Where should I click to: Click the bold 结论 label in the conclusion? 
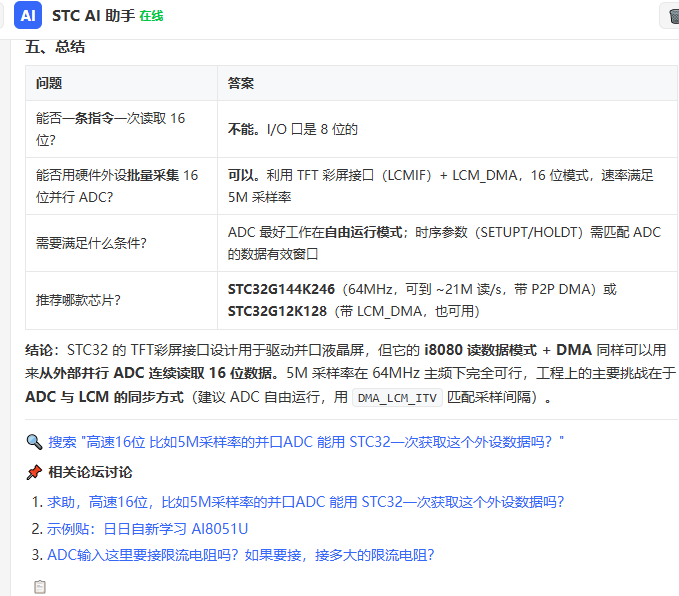(41, 350)
